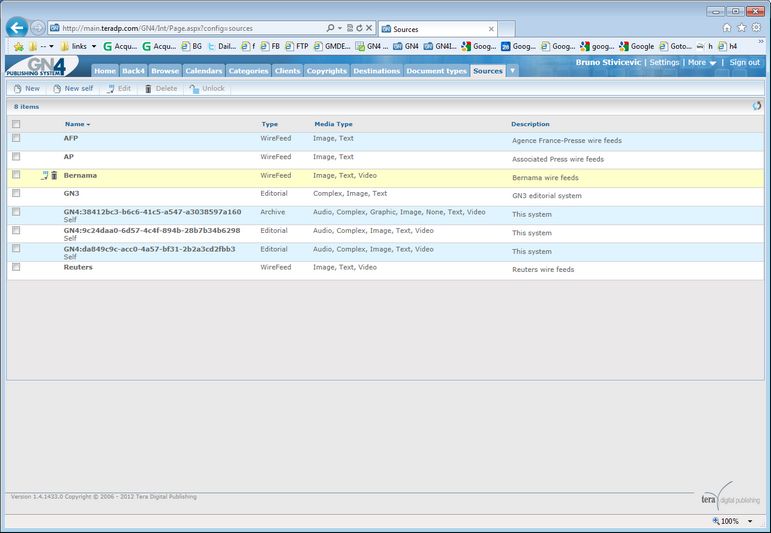The image size is (771, 533).
Task: Click the refresh list icon beside item count
Action: [757, 106]
